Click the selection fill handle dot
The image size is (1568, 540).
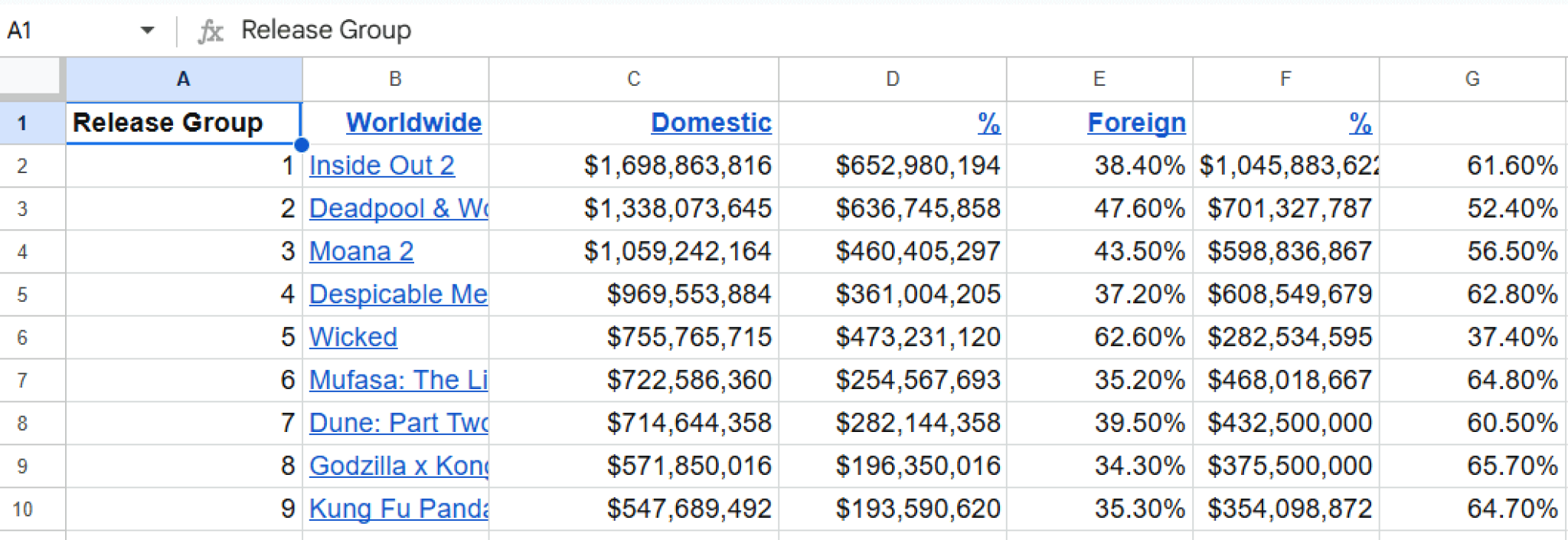(302, 145)
